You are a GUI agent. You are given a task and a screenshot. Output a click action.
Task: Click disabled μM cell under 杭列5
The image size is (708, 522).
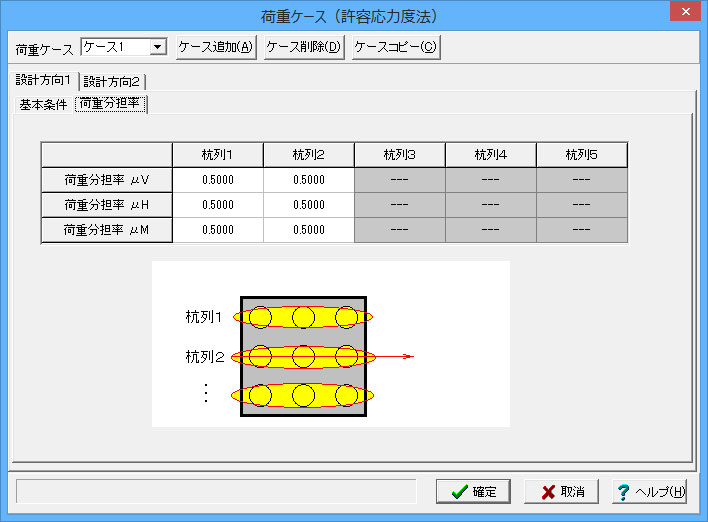coord(582,230)
